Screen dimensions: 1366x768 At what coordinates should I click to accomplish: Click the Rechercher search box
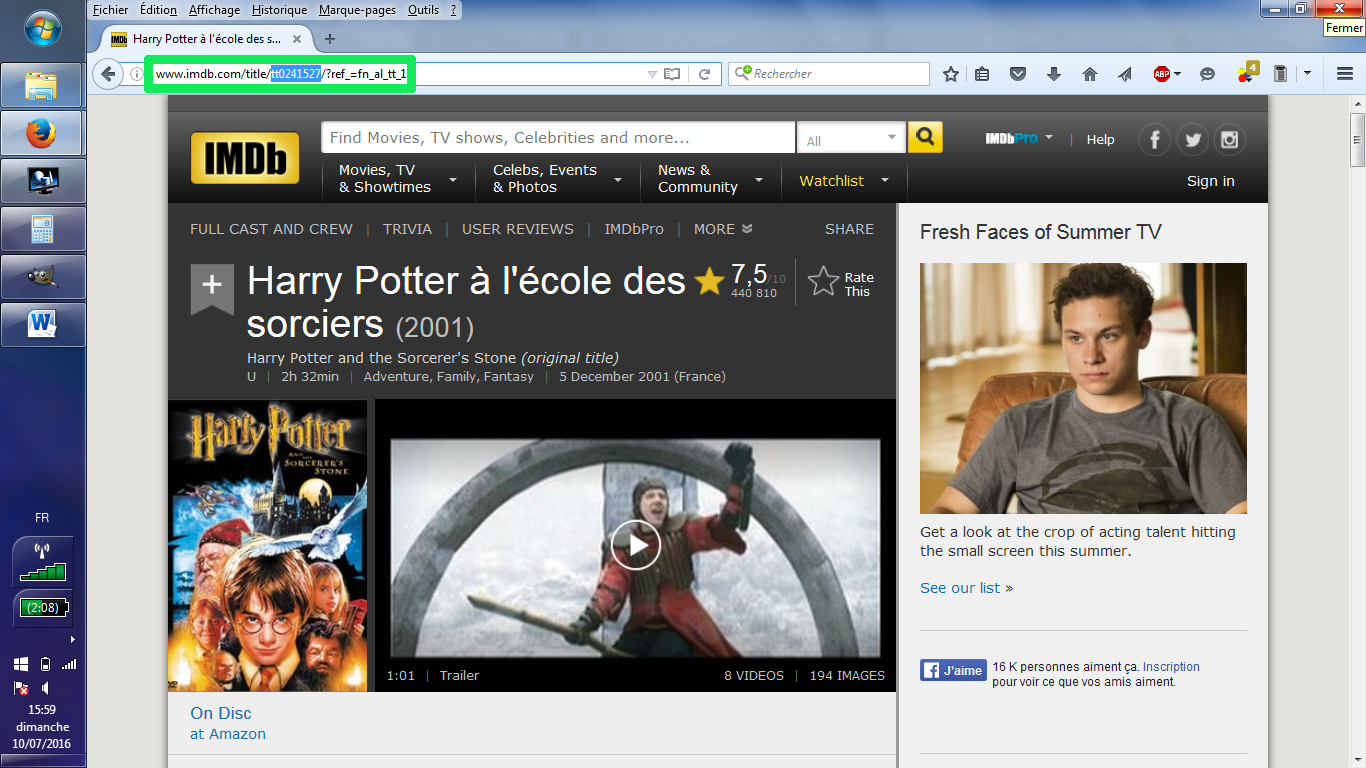click(829, 74)
